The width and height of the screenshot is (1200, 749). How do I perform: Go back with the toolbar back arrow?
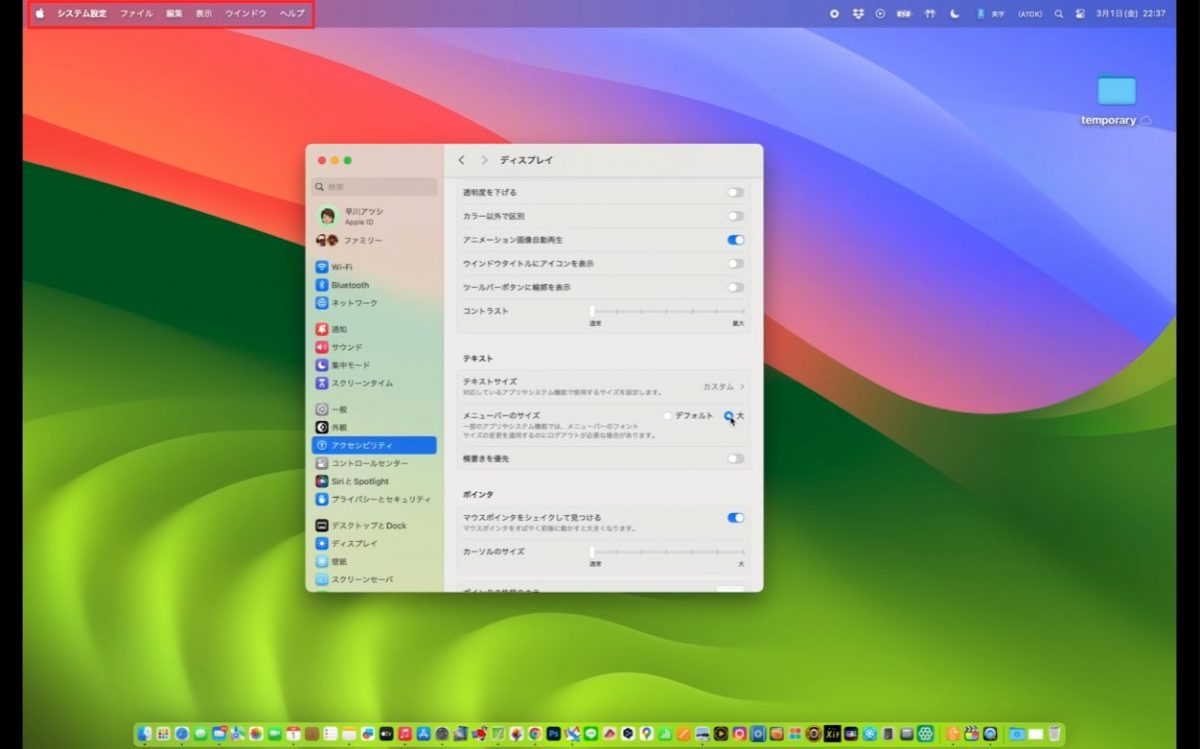click(x=461, y=160)
